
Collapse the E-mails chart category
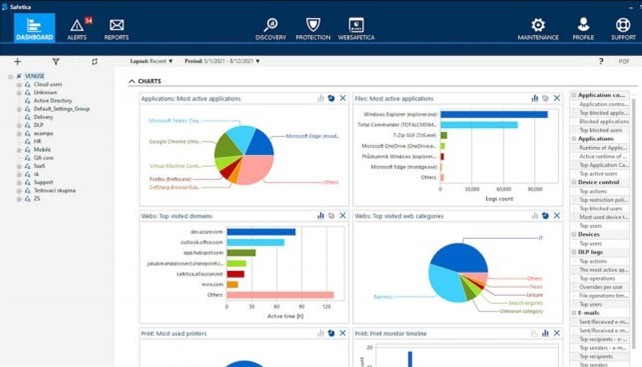tap(574, 313)
